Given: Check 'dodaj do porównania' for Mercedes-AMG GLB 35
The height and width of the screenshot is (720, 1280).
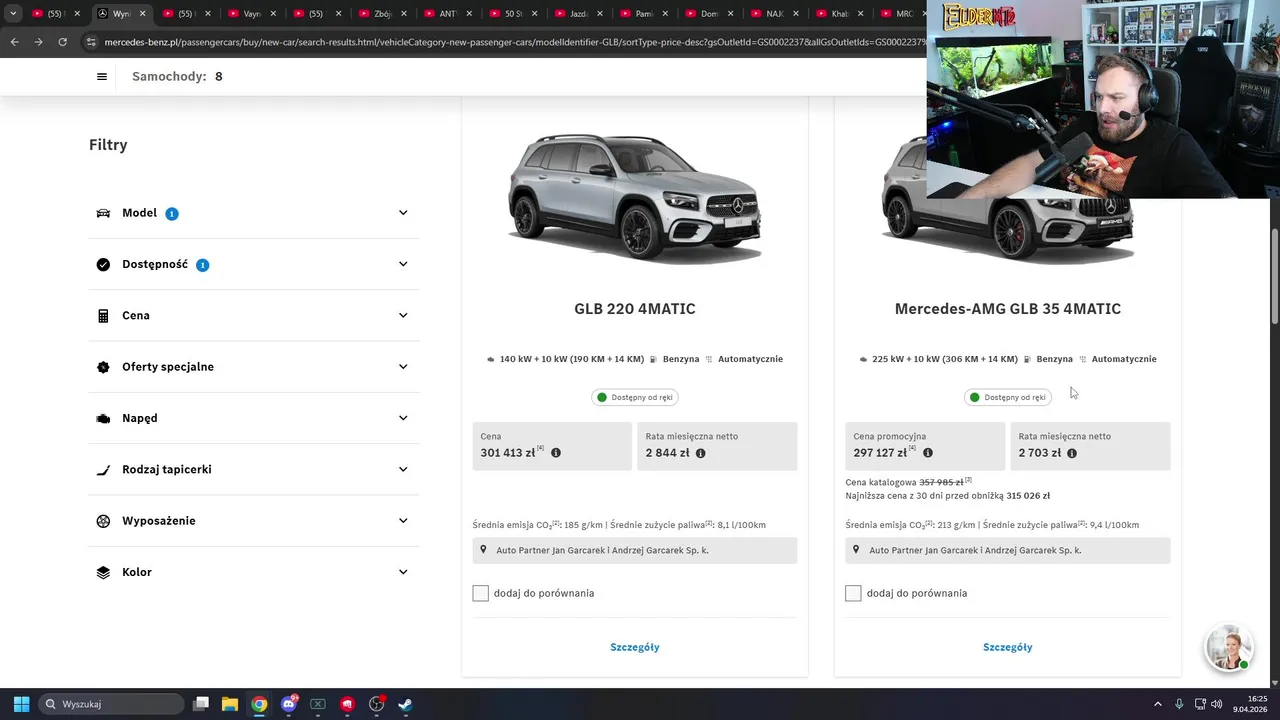Looking at the screenshot, I should [853, 593].
